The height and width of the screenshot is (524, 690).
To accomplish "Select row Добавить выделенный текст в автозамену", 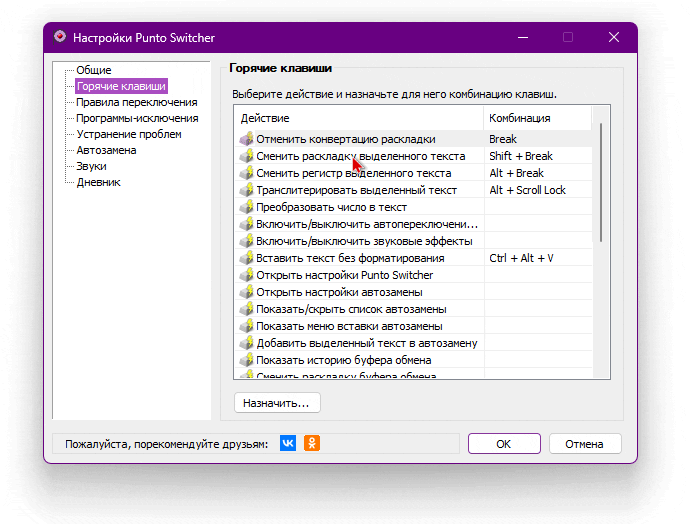I will pos(414,343).
